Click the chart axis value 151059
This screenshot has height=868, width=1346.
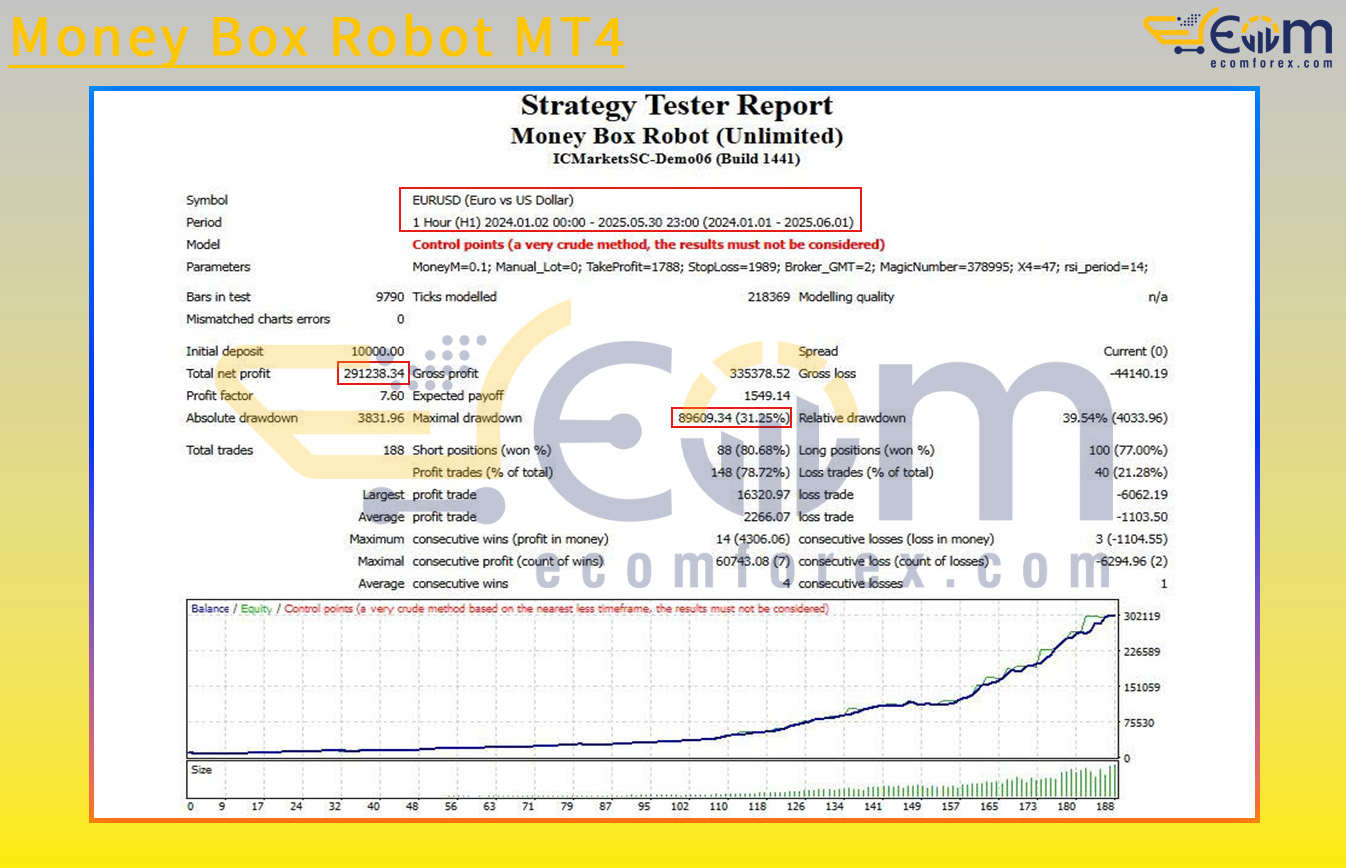pos(1141,687)
